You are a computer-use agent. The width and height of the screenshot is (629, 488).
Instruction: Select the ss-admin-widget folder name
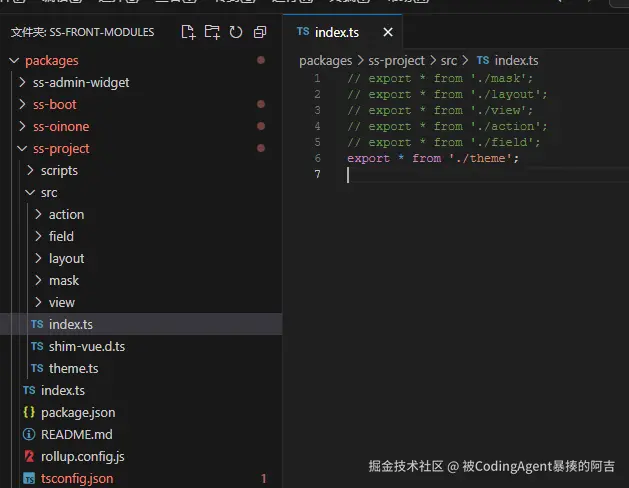coord(81,83)
